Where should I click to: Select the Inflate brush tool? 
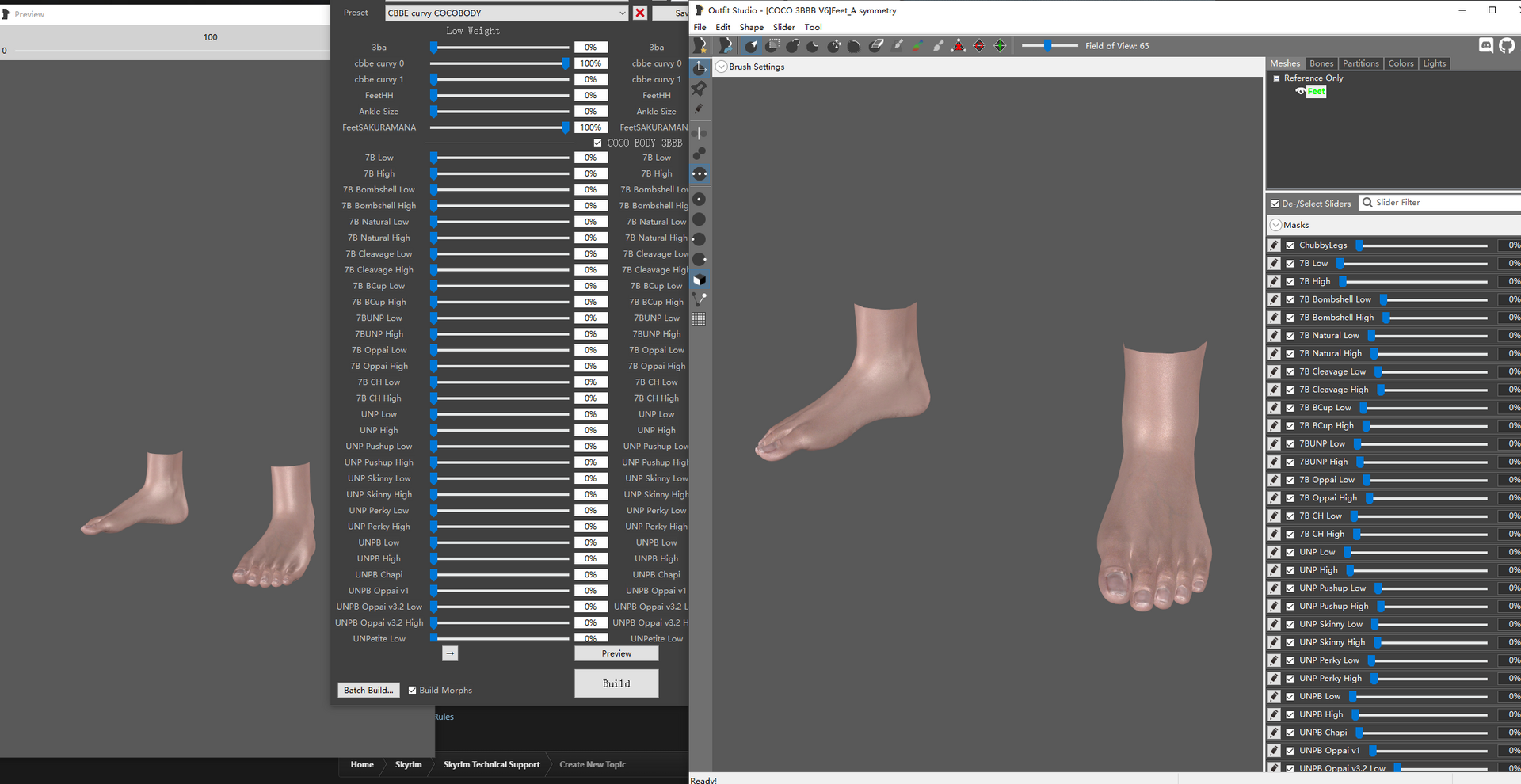(793, 46)
